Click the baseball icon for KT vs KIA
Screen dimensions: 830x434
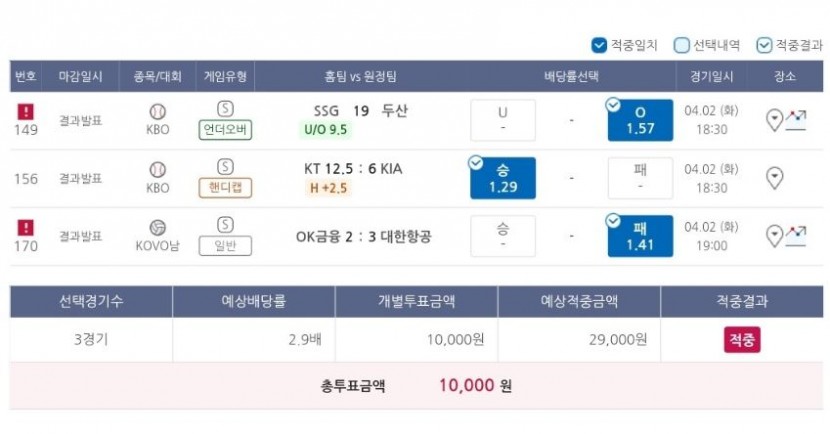pyautogui.click(x=158, y=170)
